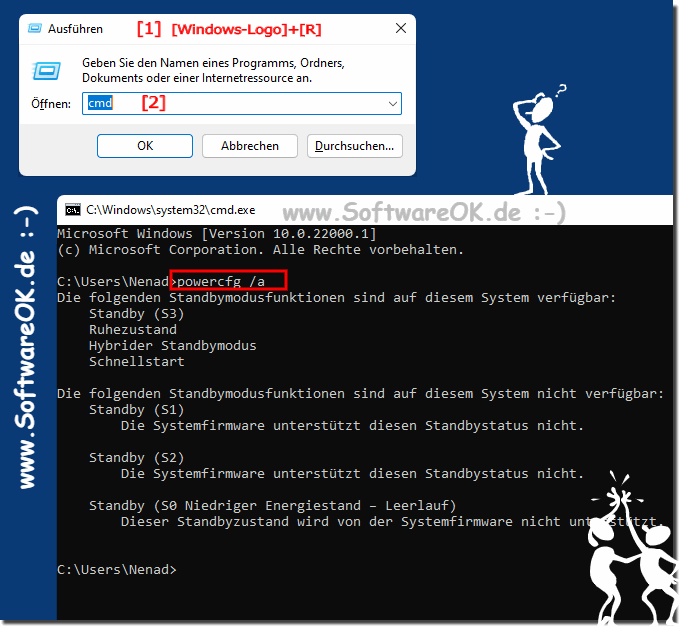Expand the Öffnen combo box dropdown arrow
Viewport: 680px width, 627px height.
click(x=393, y=104)
